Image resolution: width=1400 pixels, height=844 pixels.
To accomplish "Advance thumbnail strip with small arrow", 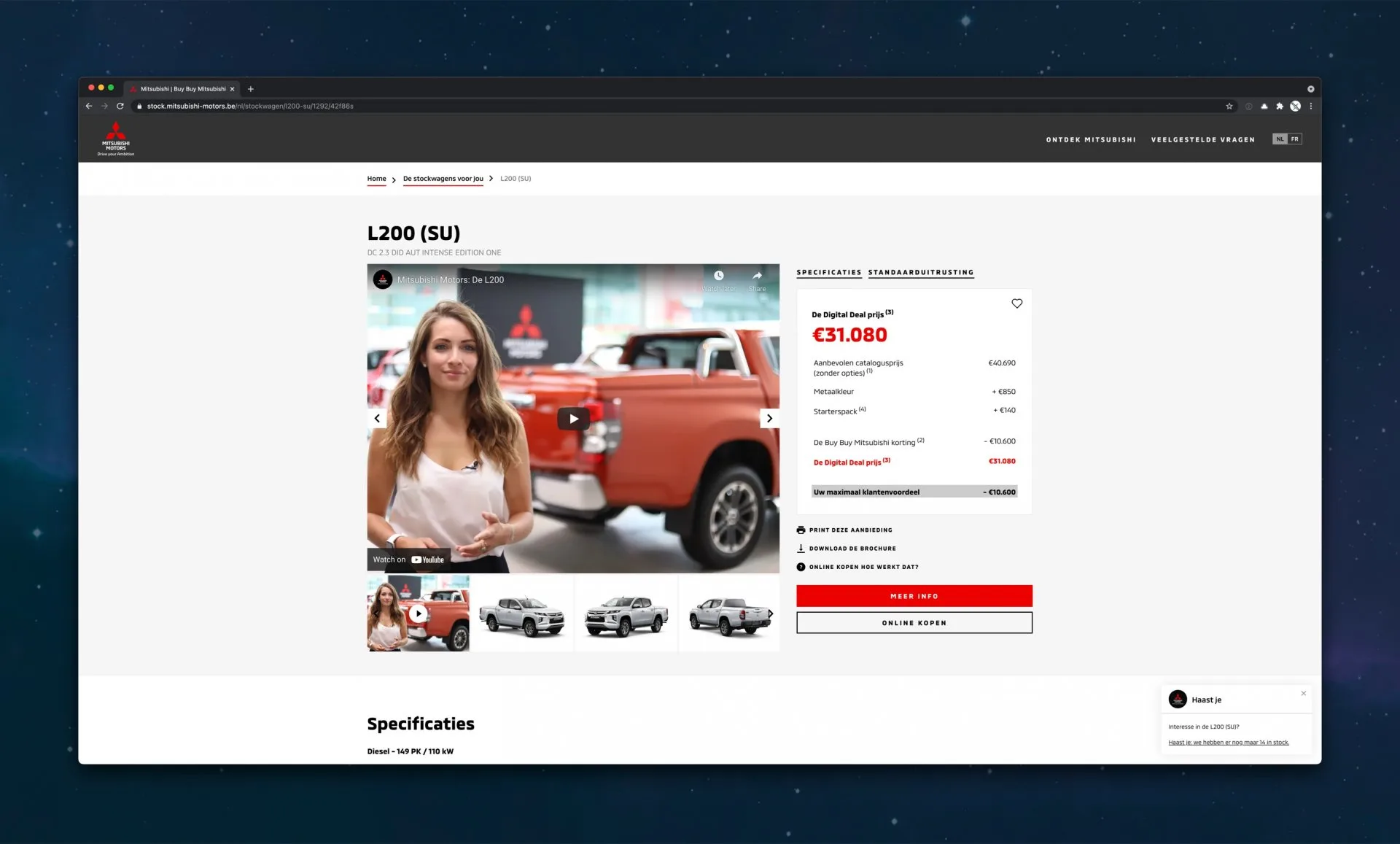I will (771, 613).
